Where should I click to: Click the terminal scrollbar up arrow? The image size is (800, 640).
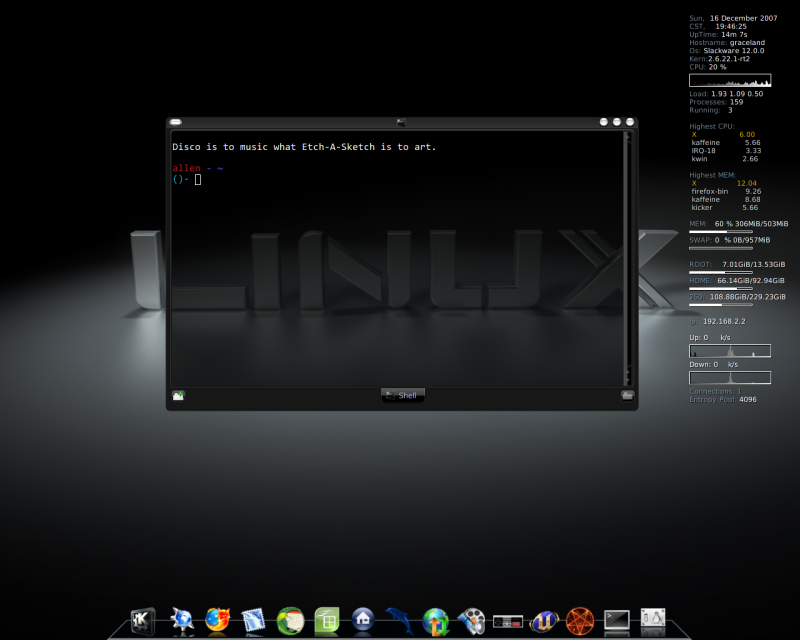pos(627,136)
